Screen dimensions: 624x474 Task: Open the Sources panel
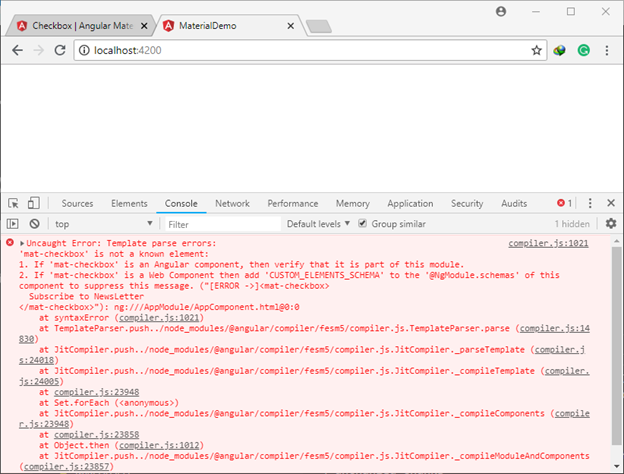pyautogui.click(x=77, y=203)
